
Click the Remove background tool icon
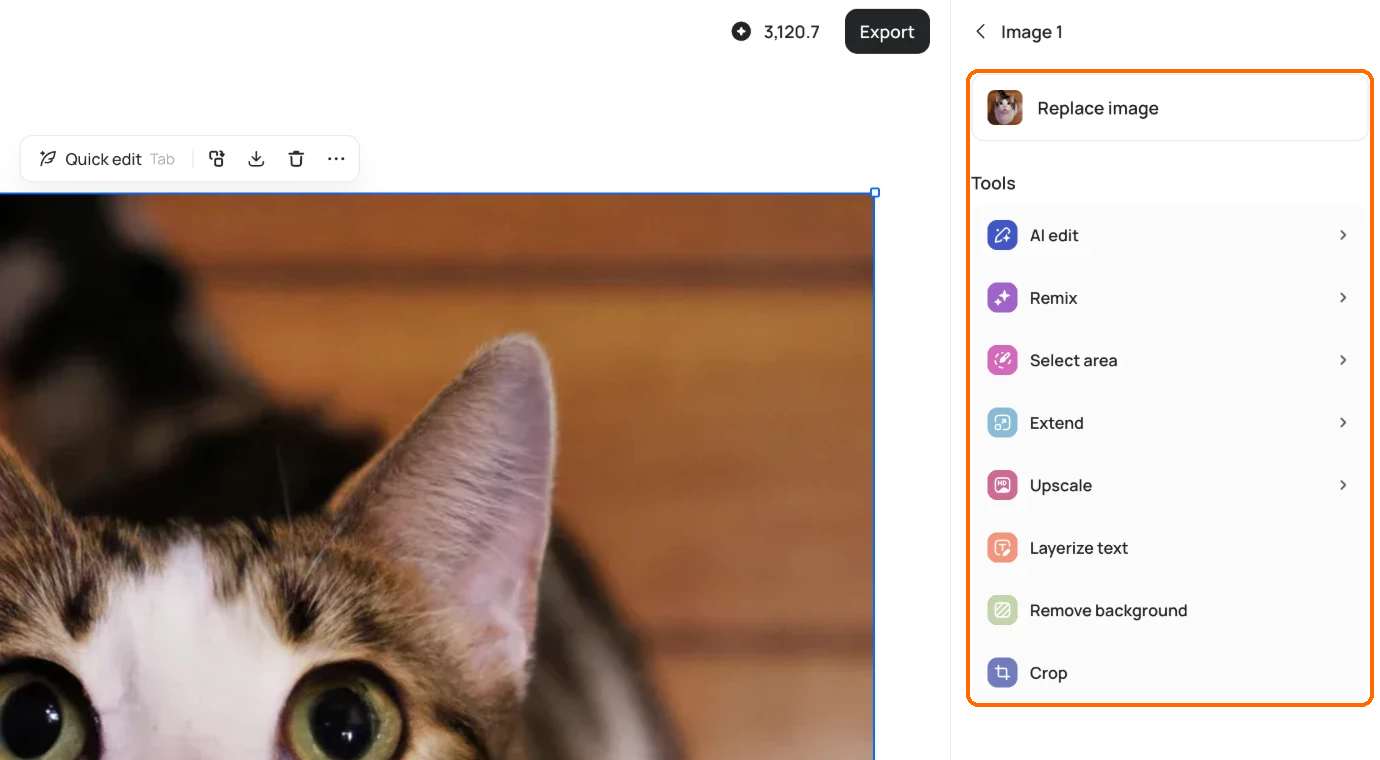(x=1002, y=611)
